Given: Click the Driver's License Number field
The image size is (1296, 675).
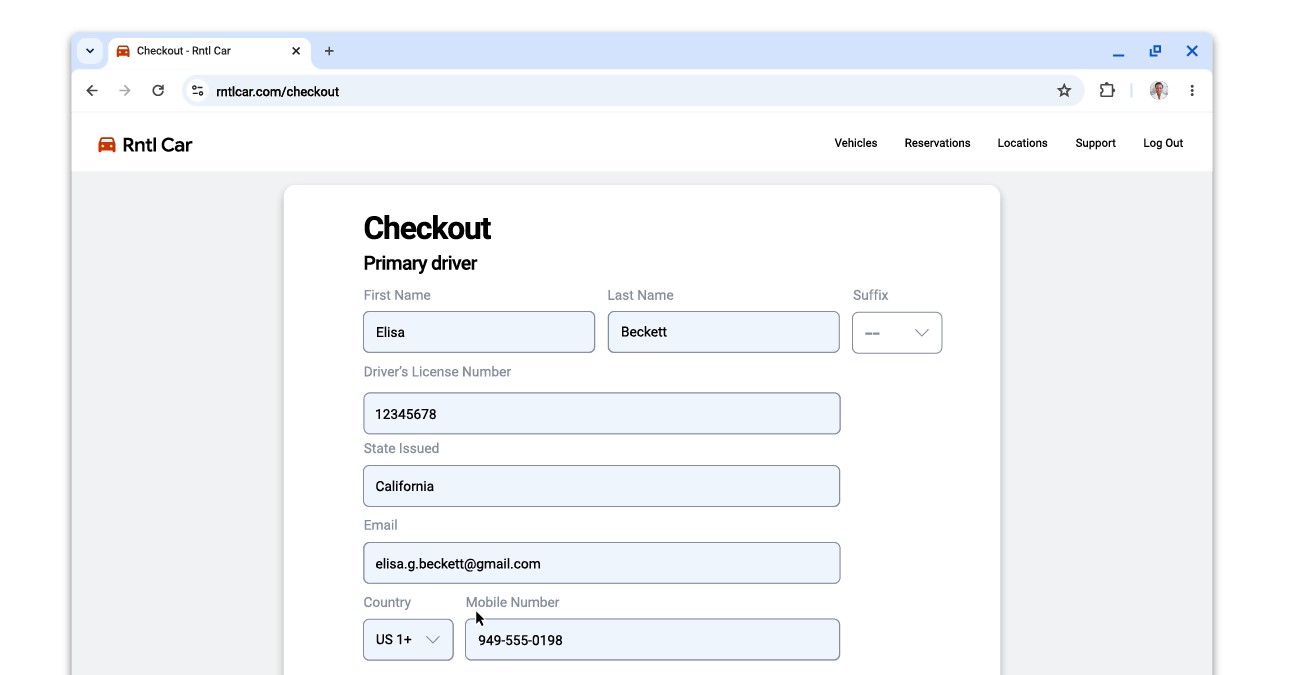Looking at the screenshot, I should pyautogui.click(x=601, y=414).
